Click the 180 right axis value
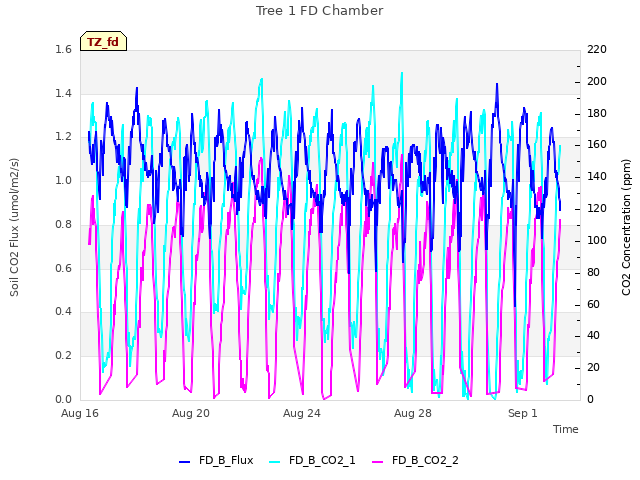Image resolution: width=640 pixels, height=480 pixels. pyautogui.click(x=597, y=113)
